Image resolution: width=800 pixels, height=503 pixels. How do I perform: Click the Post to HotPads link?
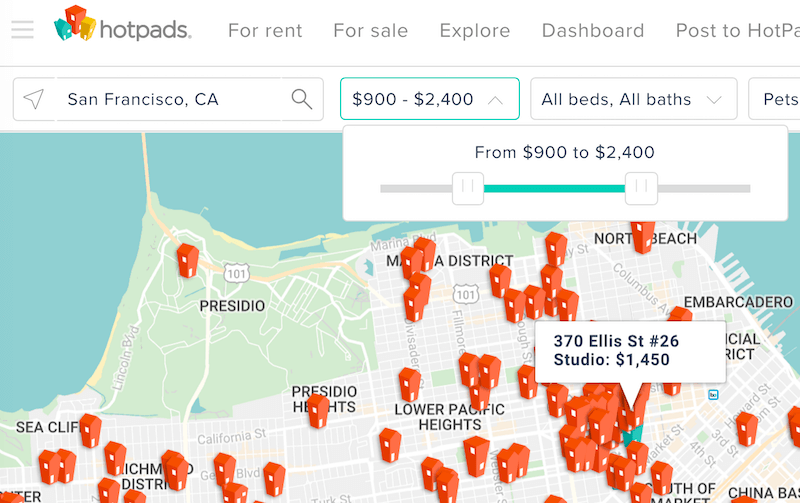(x=737, y=31)
